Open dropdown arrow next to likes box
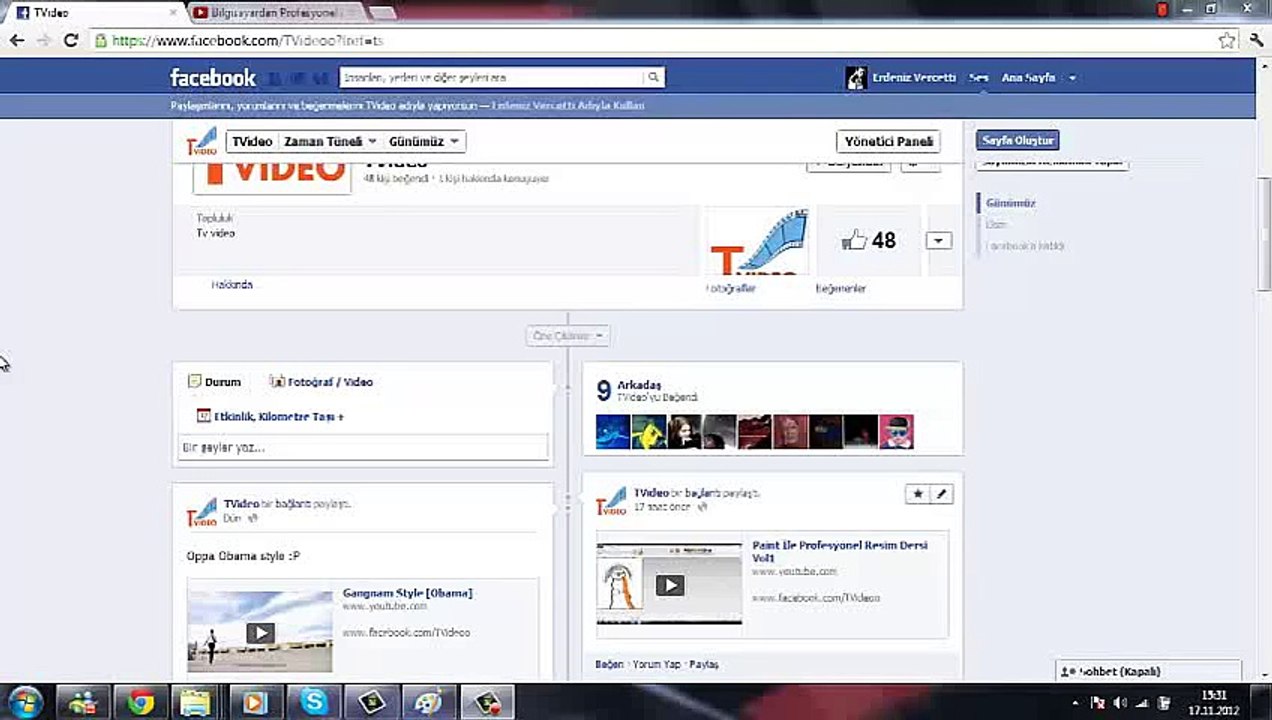This screenshot has width=1272, height=720. (939, 241)
